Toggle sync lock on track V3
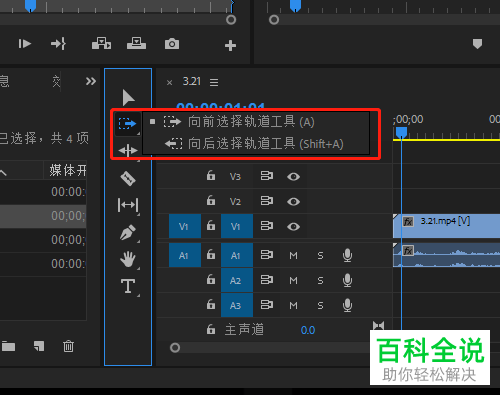The image size is (500, 395). 267,176
